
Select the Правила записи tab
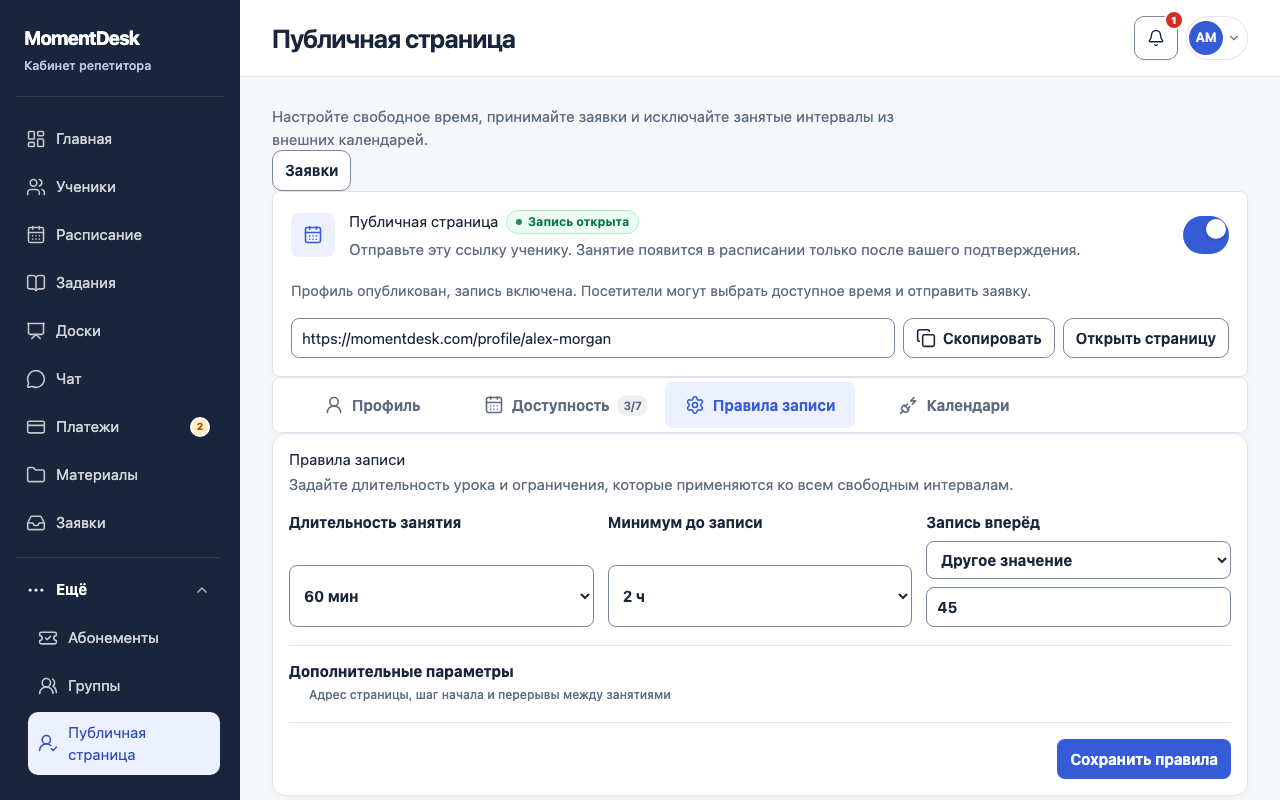[760, 405]
